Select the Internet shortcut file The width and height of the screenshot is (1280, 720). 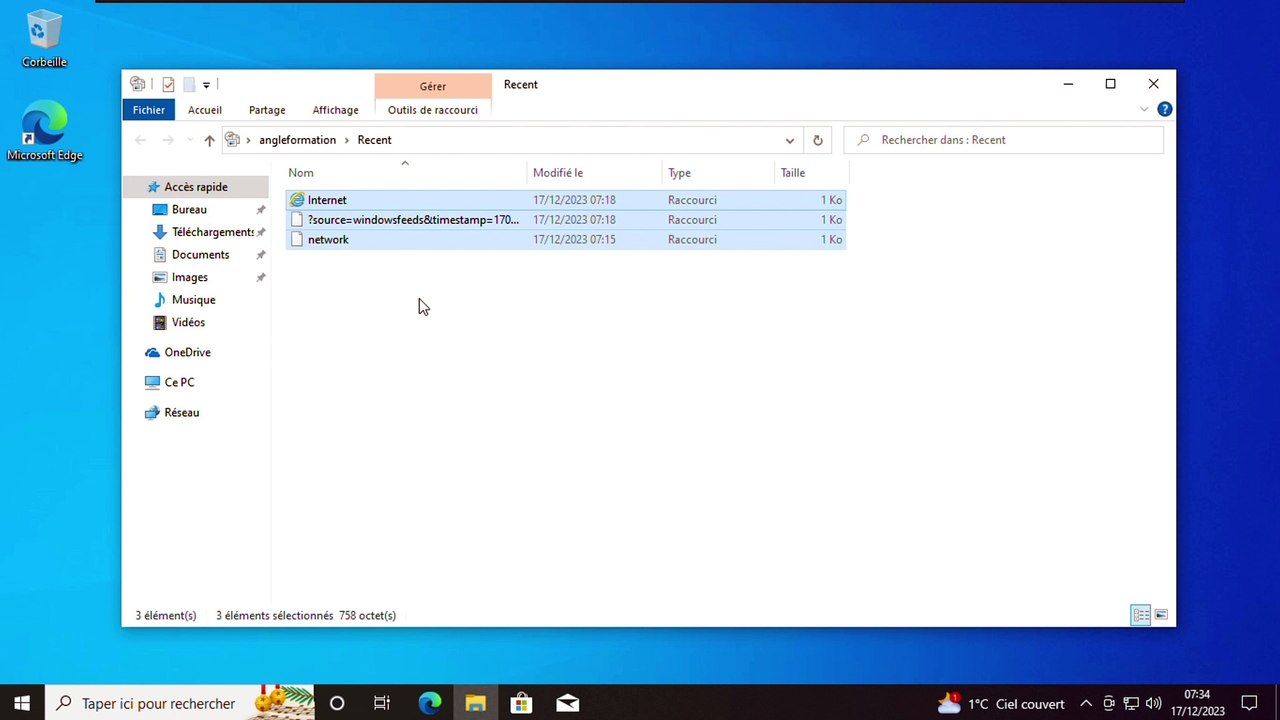(x=566, y=200)
